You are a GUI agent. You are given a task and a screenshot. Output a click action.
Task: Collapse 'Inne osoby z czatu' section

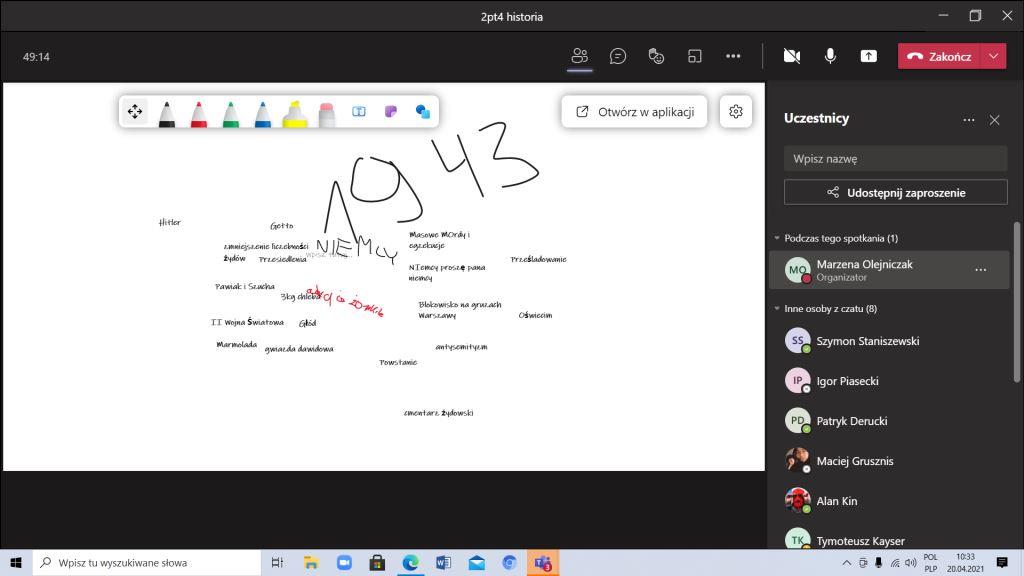pyautogui.click(x=777, y=309)
